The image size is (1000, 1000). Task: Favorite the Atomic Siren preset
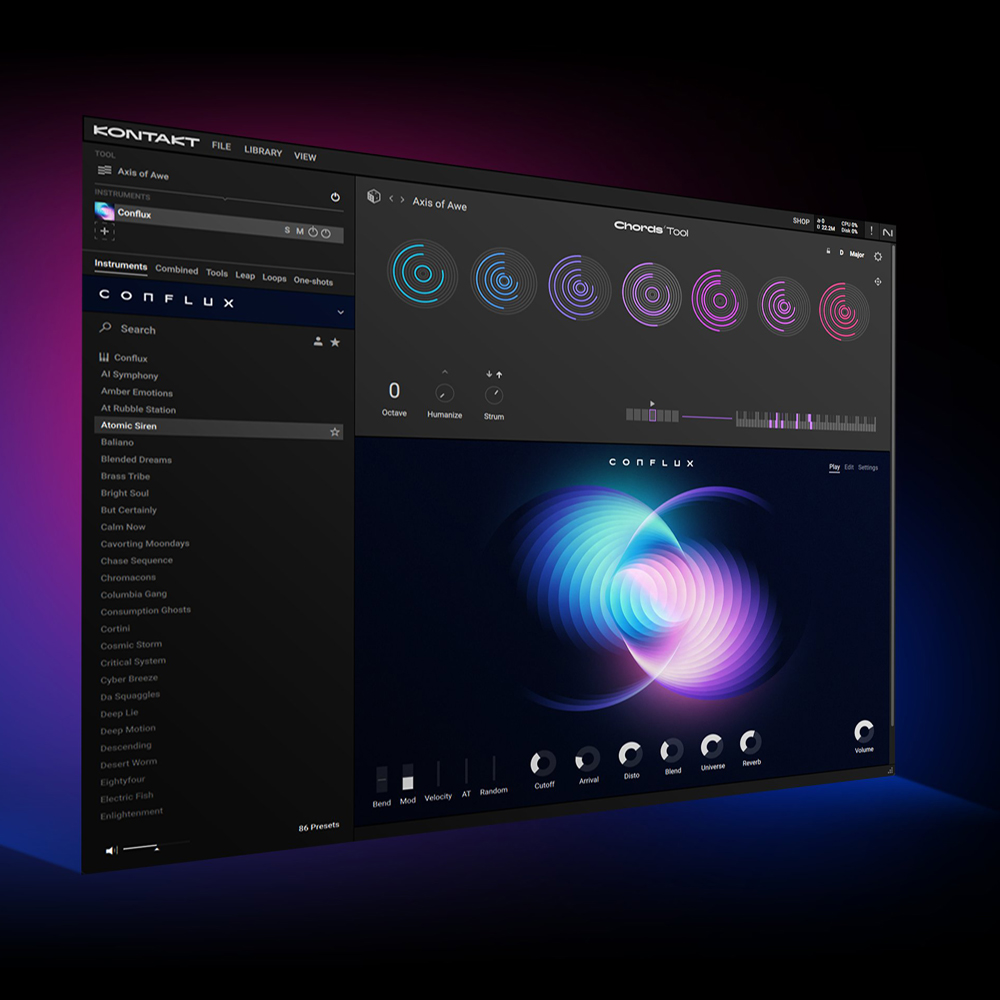tap(335, 432)
